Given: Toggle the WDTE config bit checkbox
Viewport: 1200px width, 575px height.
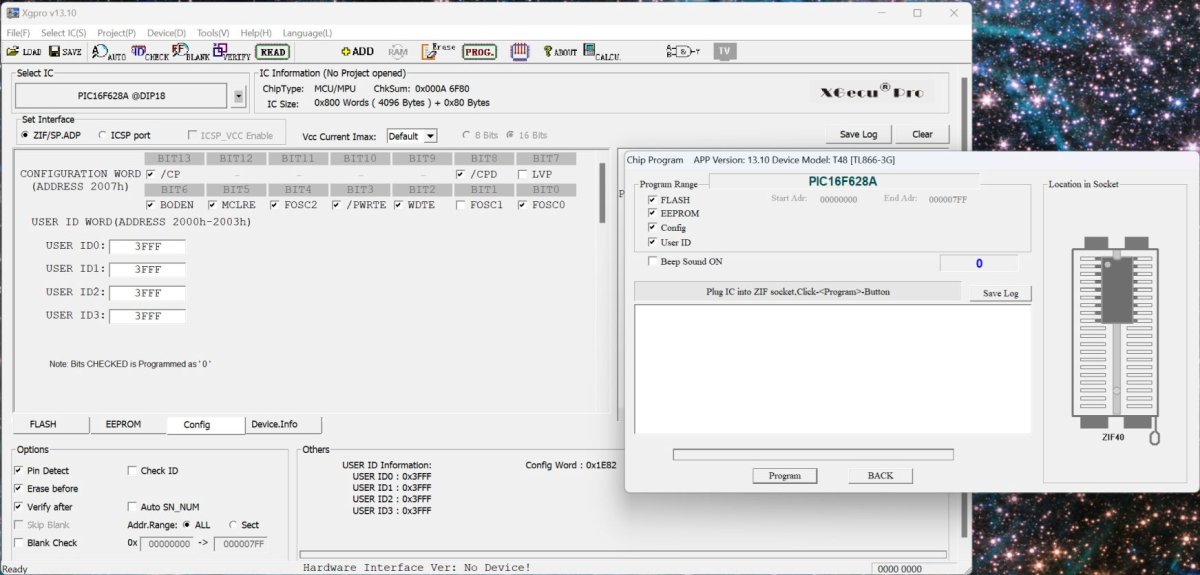Looking at the screenshot, I should (x=398, y=205).
